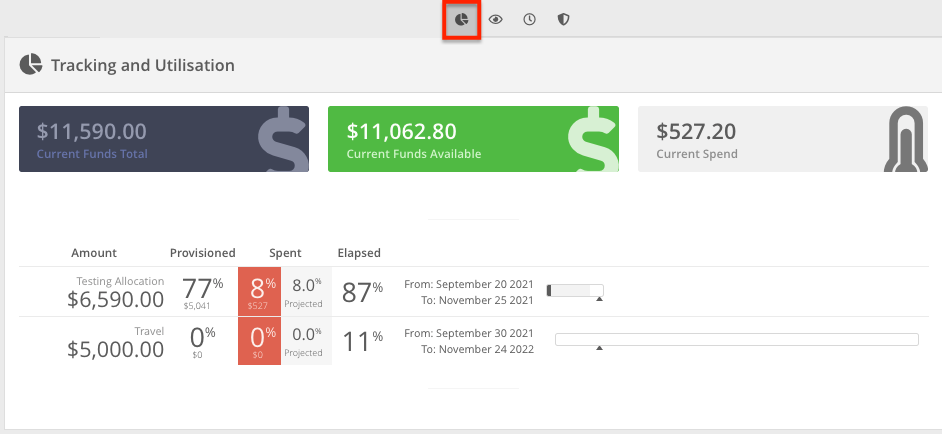Select the Travel allocation label
The height and width of the screenshot is (434, 942).
[x=150, y=331]
